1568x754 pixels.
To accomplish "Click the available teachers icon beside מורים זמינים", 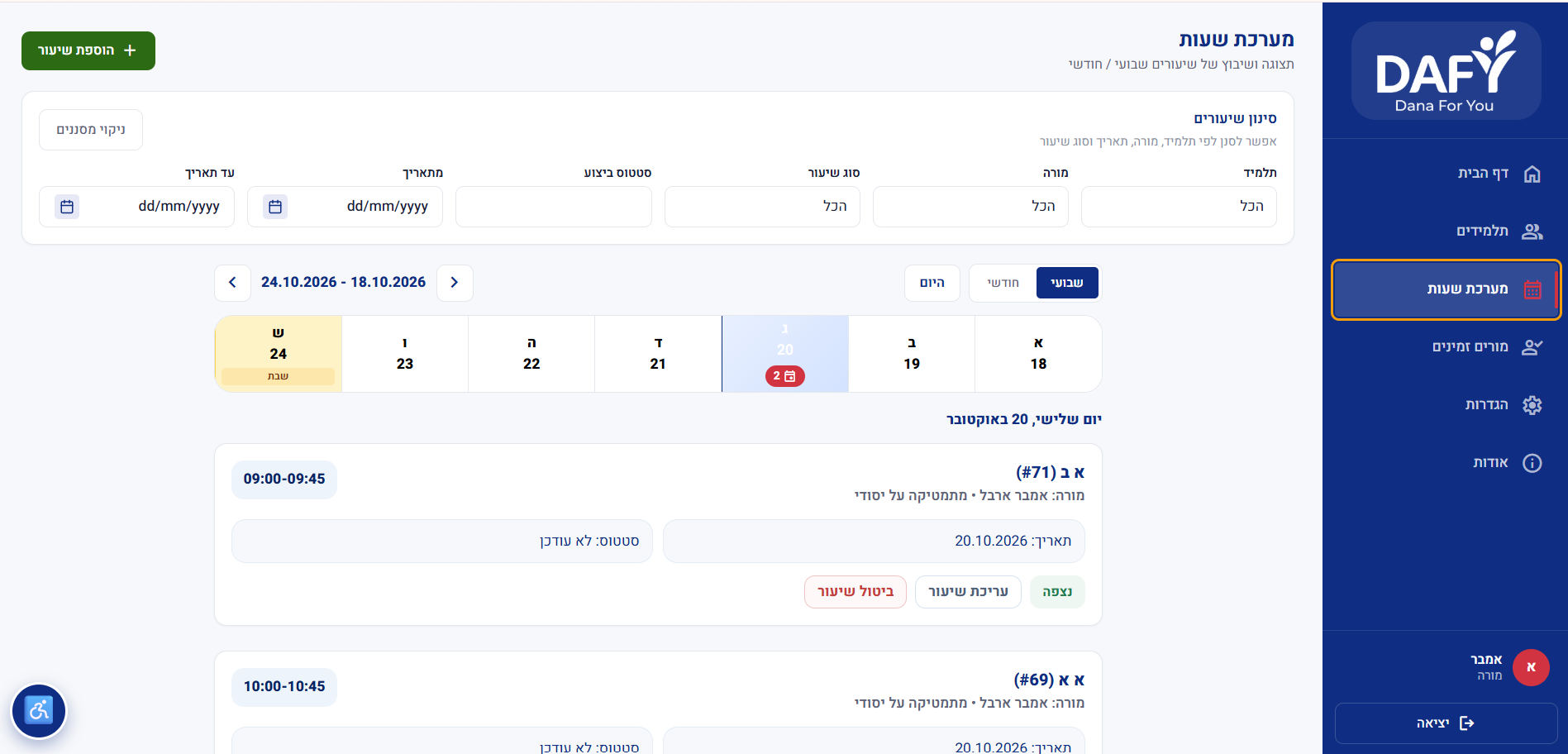I will (1532, 347).
